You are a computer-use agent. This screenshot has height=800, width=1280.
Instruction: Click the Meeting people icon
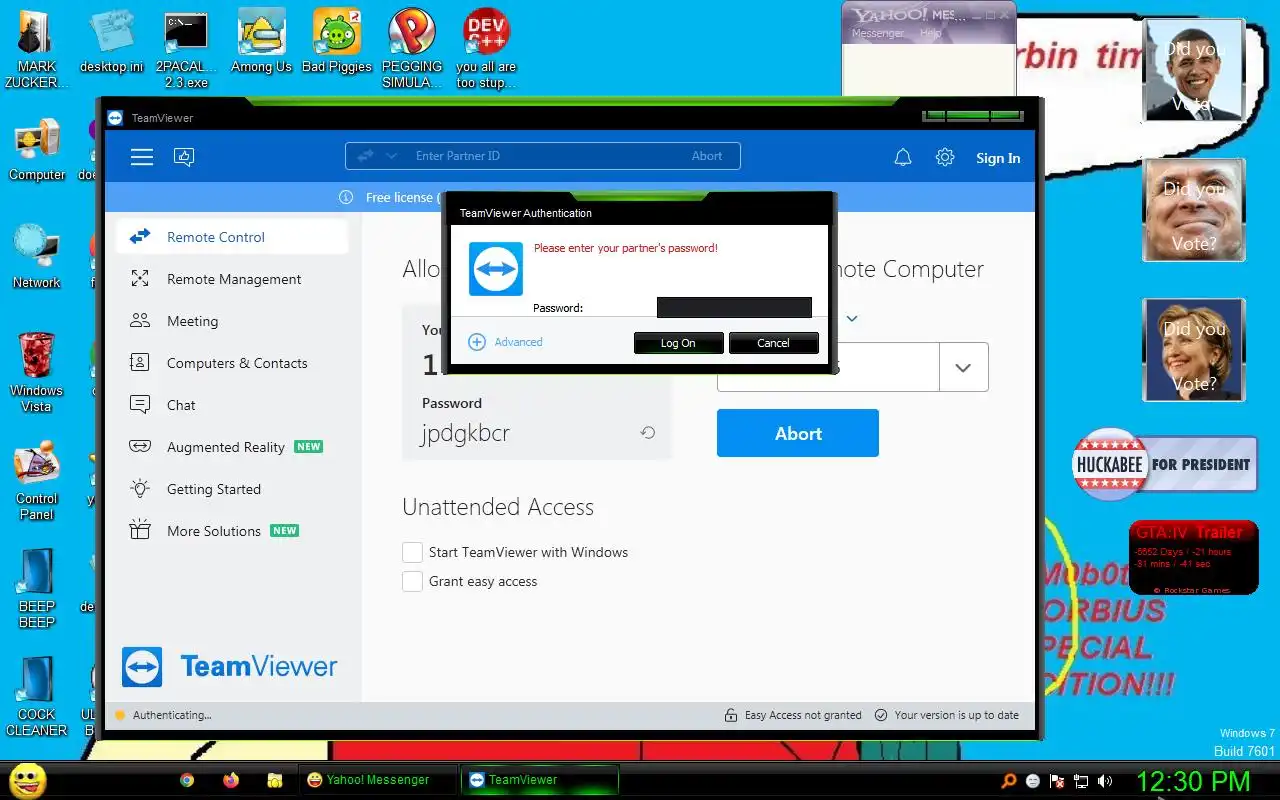pos(140,321)
